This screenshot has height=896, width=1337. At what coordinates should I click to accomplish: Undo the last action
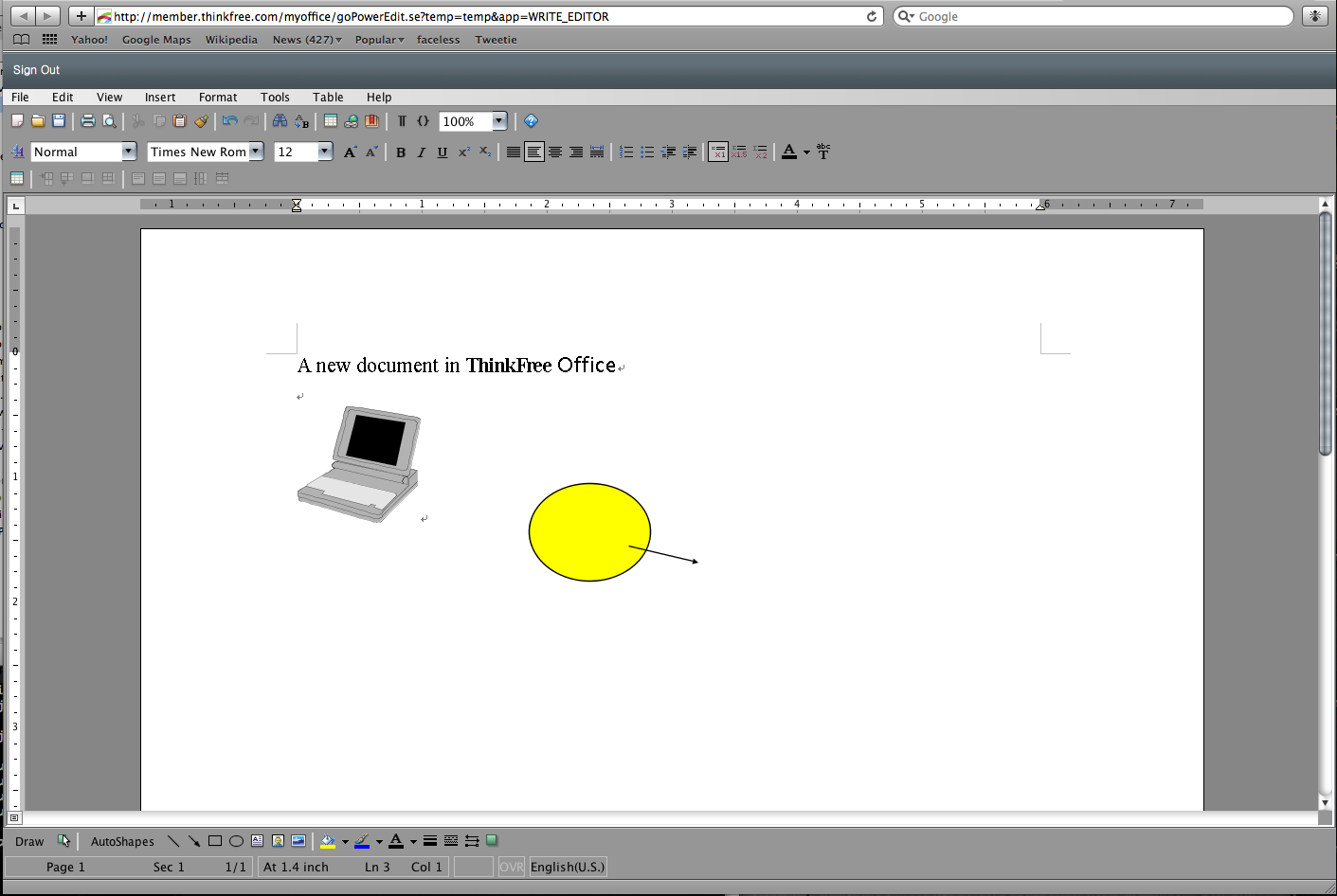(x=230, y=121)
